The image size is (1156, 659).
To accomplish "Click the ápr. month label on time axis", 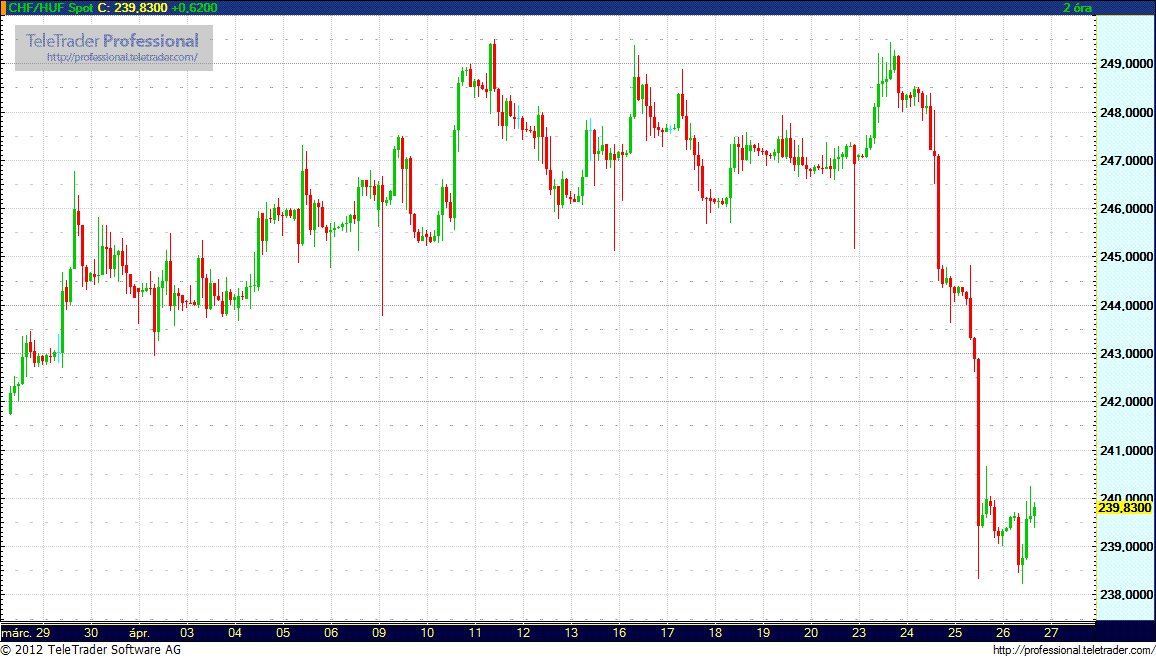I will point(138,632).
